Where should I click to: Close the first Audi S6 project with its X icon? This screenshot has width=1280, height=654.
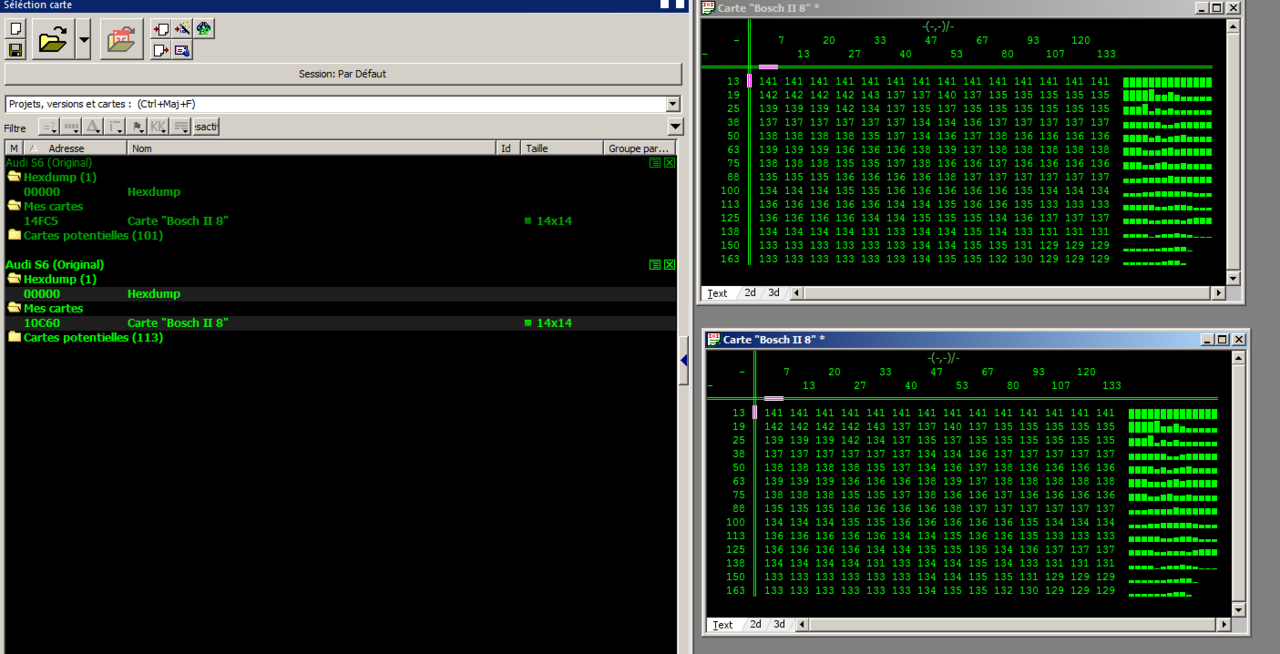[x=669, y=163]
